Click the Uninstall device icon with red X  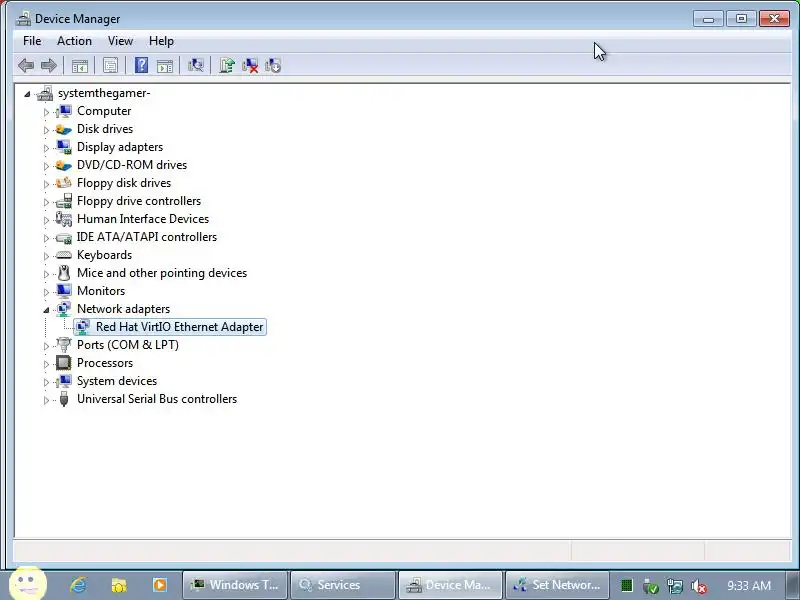pyautogui.click(x=250, y=65)
